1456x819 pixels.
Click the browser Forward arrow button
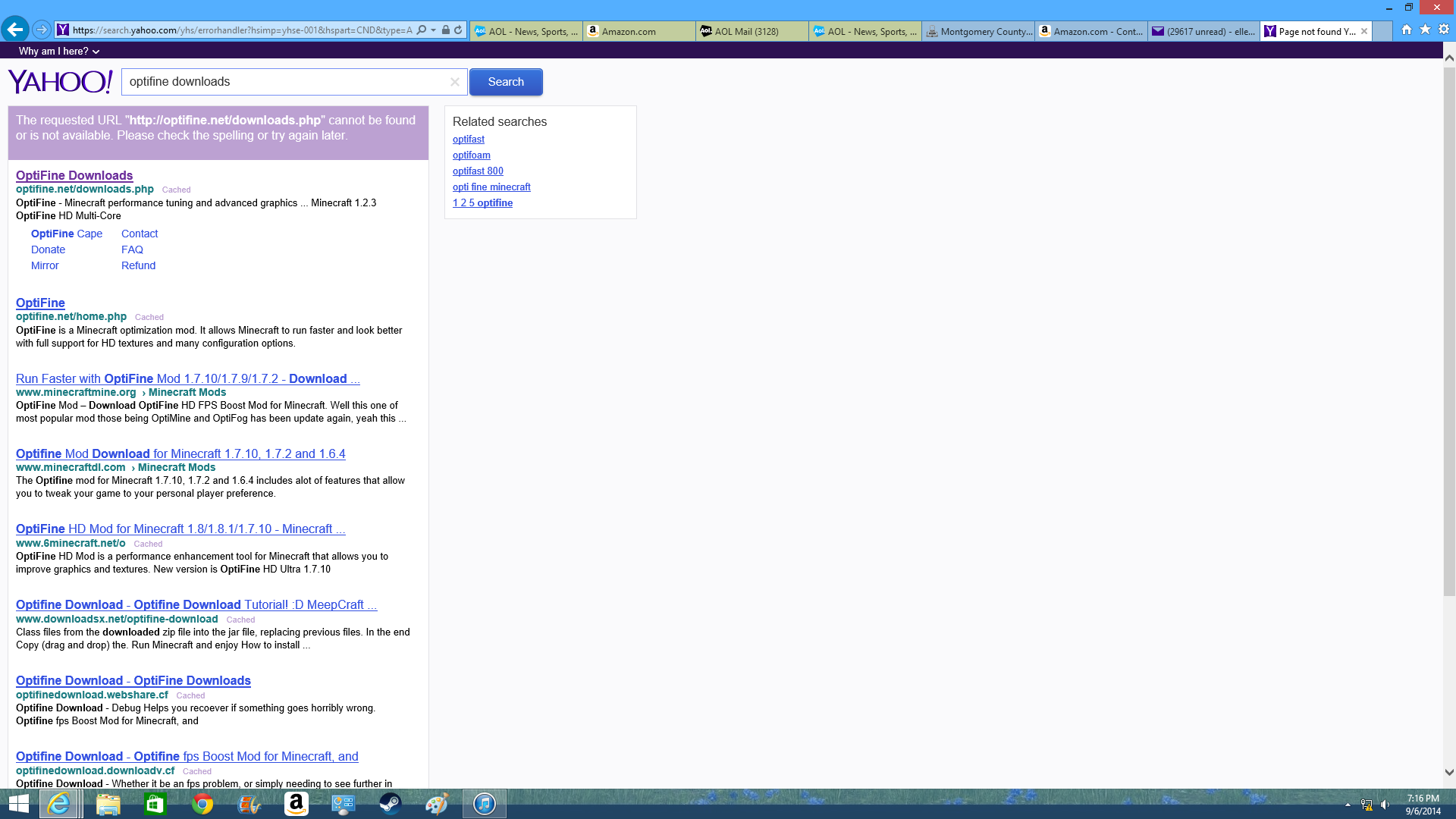42,30
